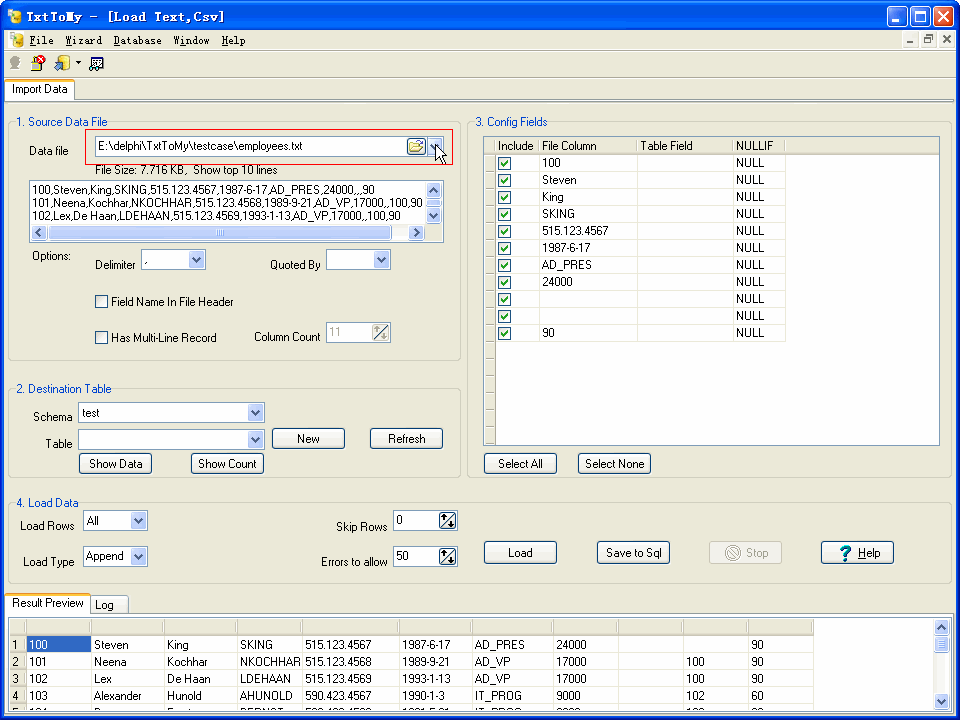Select the Result Preview tab

click(48, 603)
